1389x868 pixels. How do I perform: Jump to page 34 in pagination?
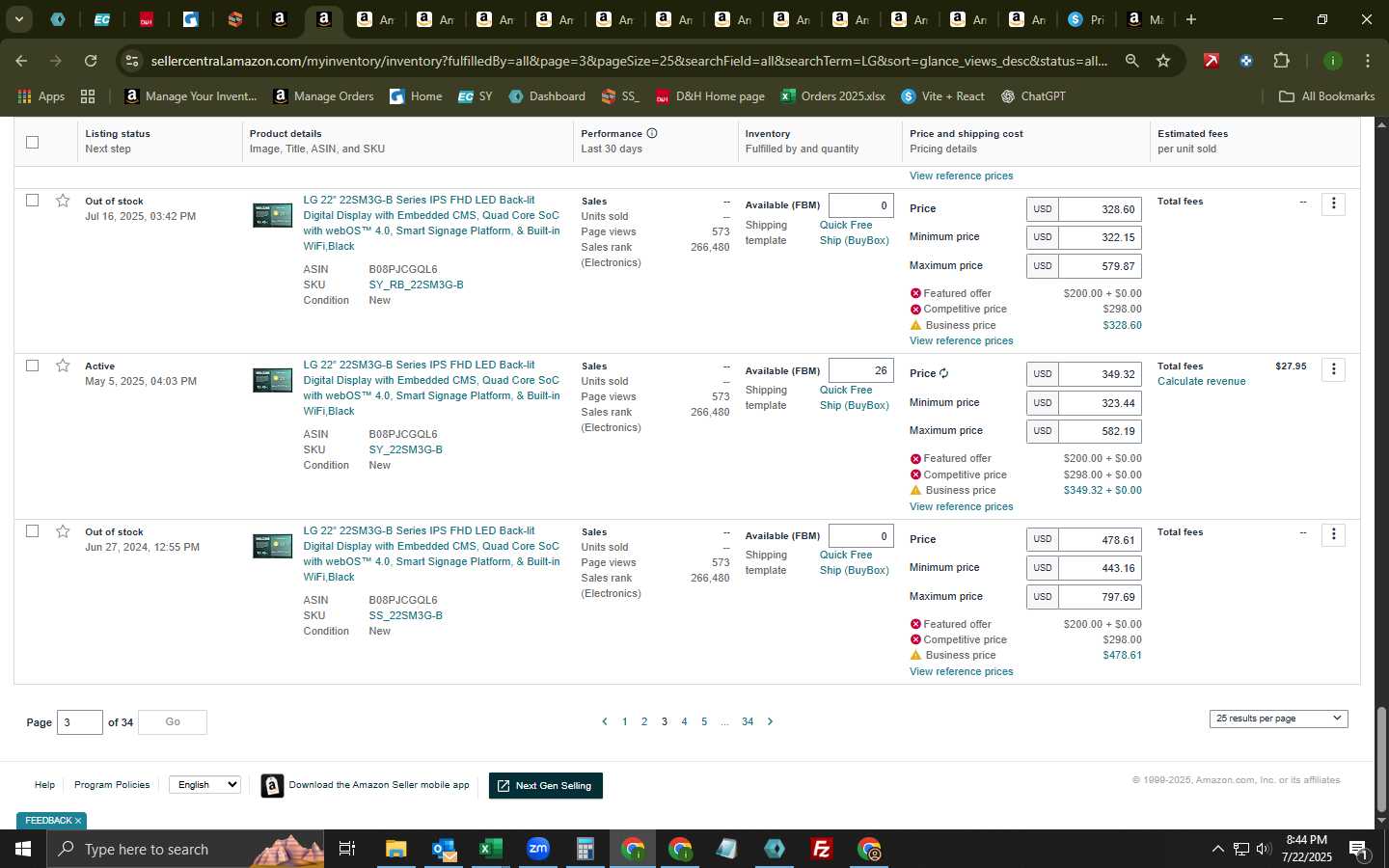click(748, 721)
